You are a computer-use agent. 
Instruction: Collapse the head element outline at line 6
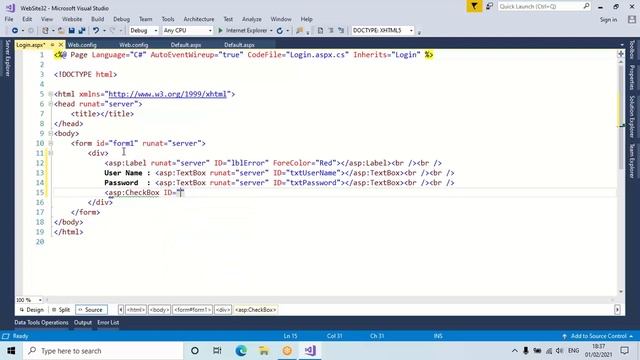click(x=51, y=104)
